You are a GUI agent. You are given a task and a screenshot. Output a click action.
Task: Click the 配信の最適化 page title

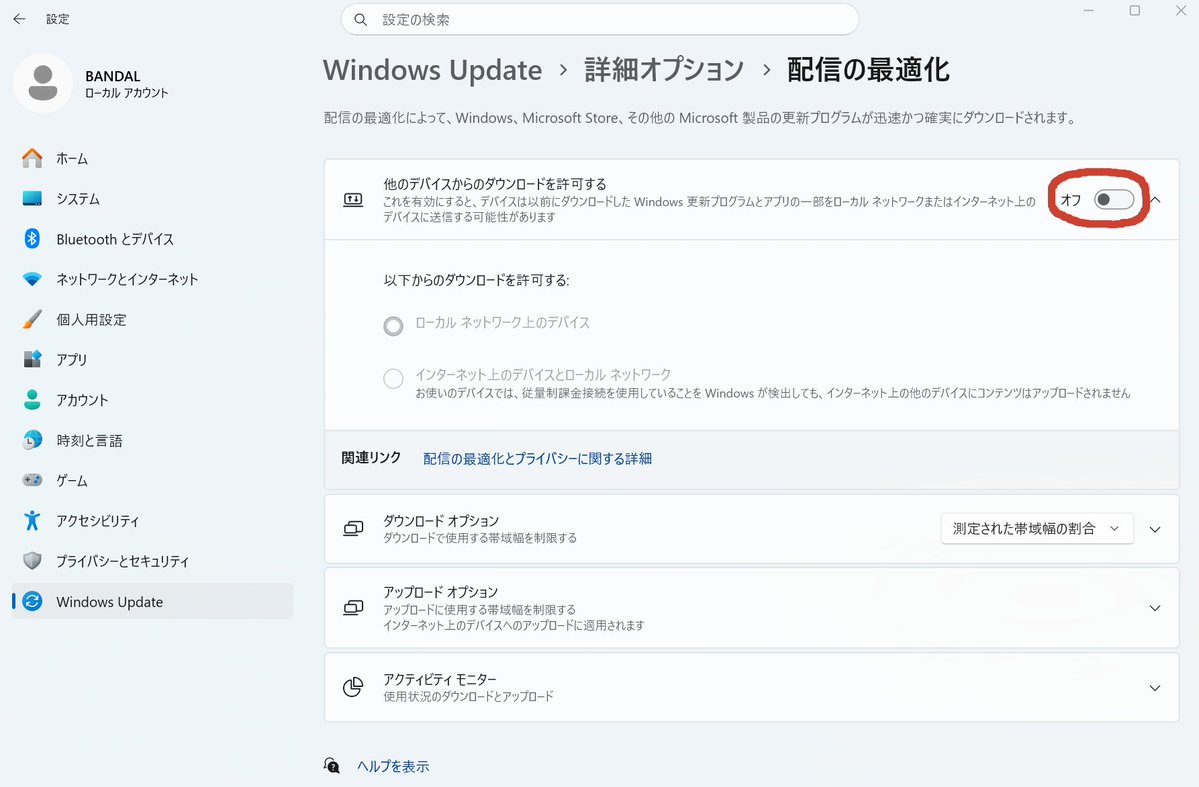(868, 70)
